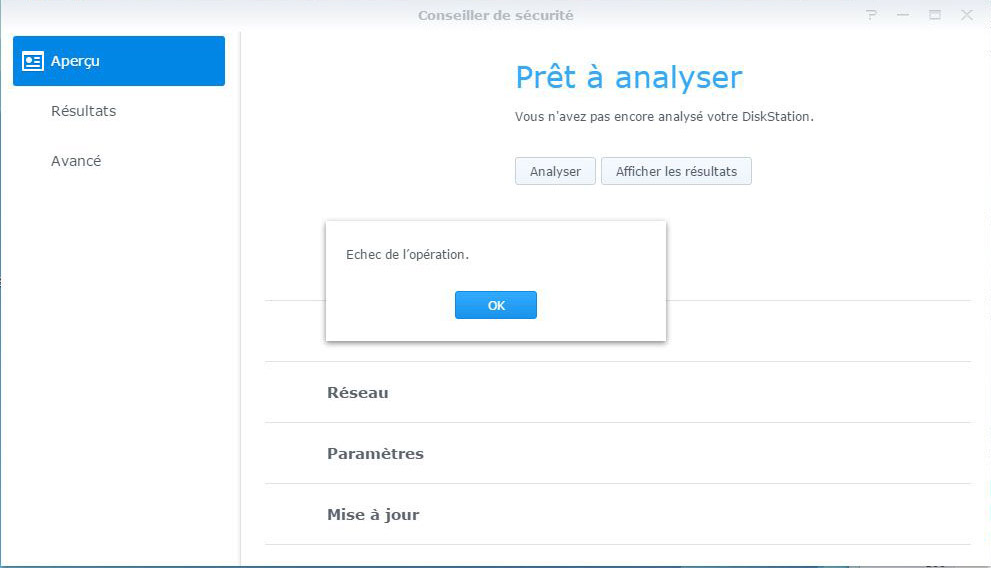Click the 'Conseiller de sécurité' window title

[496, 15]
